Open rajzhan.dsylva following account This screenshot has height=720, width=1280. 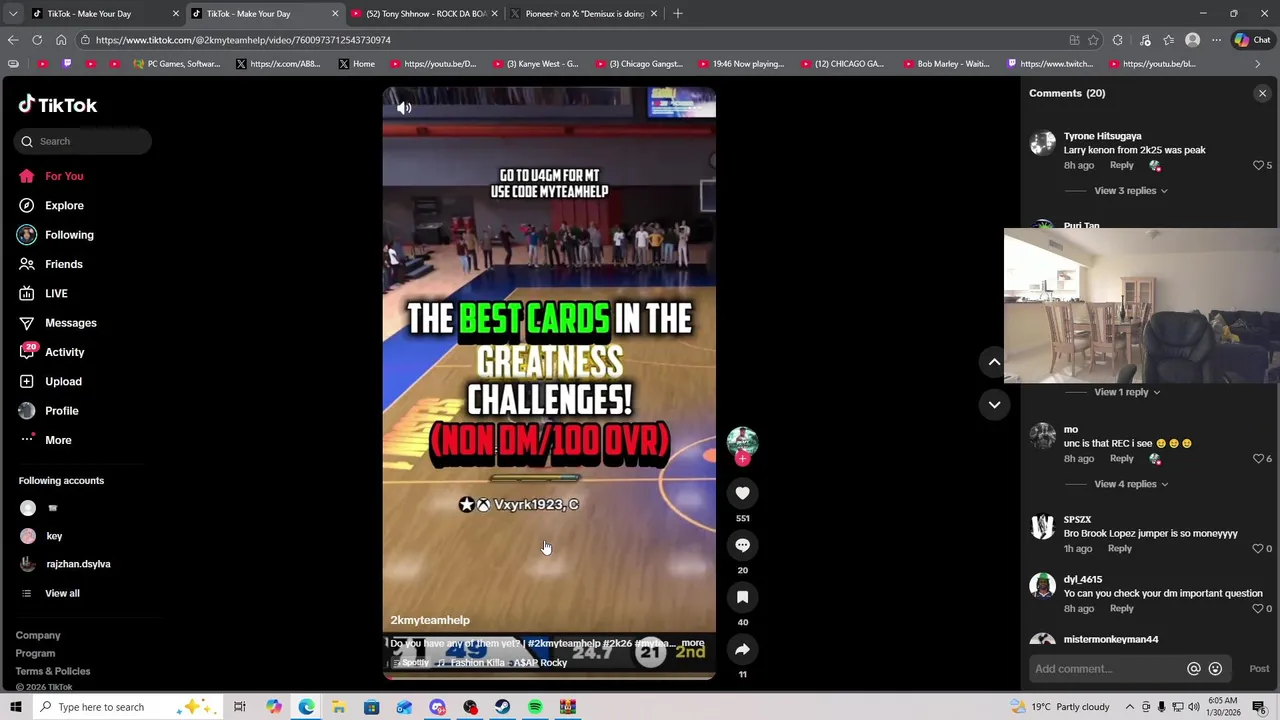coord(78,564)
